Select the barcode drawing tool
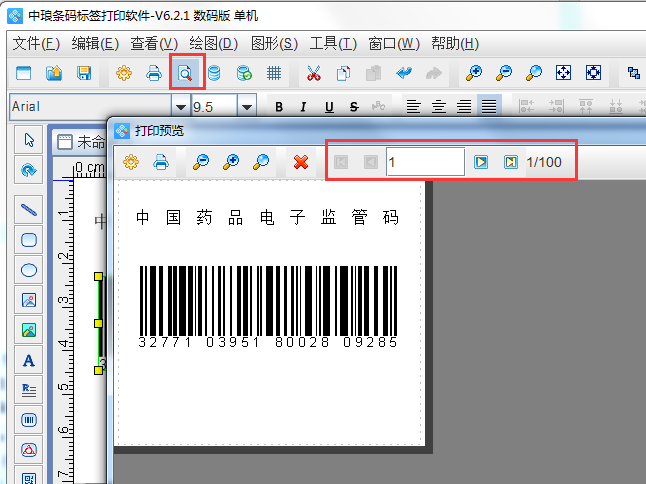Screen dimensions: 646x484 coord(28,420)
